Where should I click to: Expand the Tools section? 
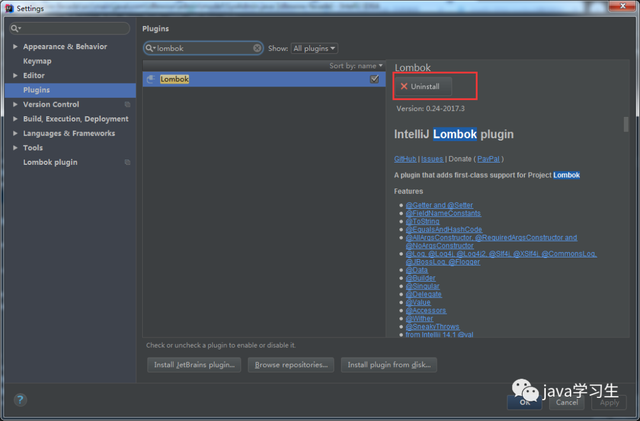(x=15, y=148)
